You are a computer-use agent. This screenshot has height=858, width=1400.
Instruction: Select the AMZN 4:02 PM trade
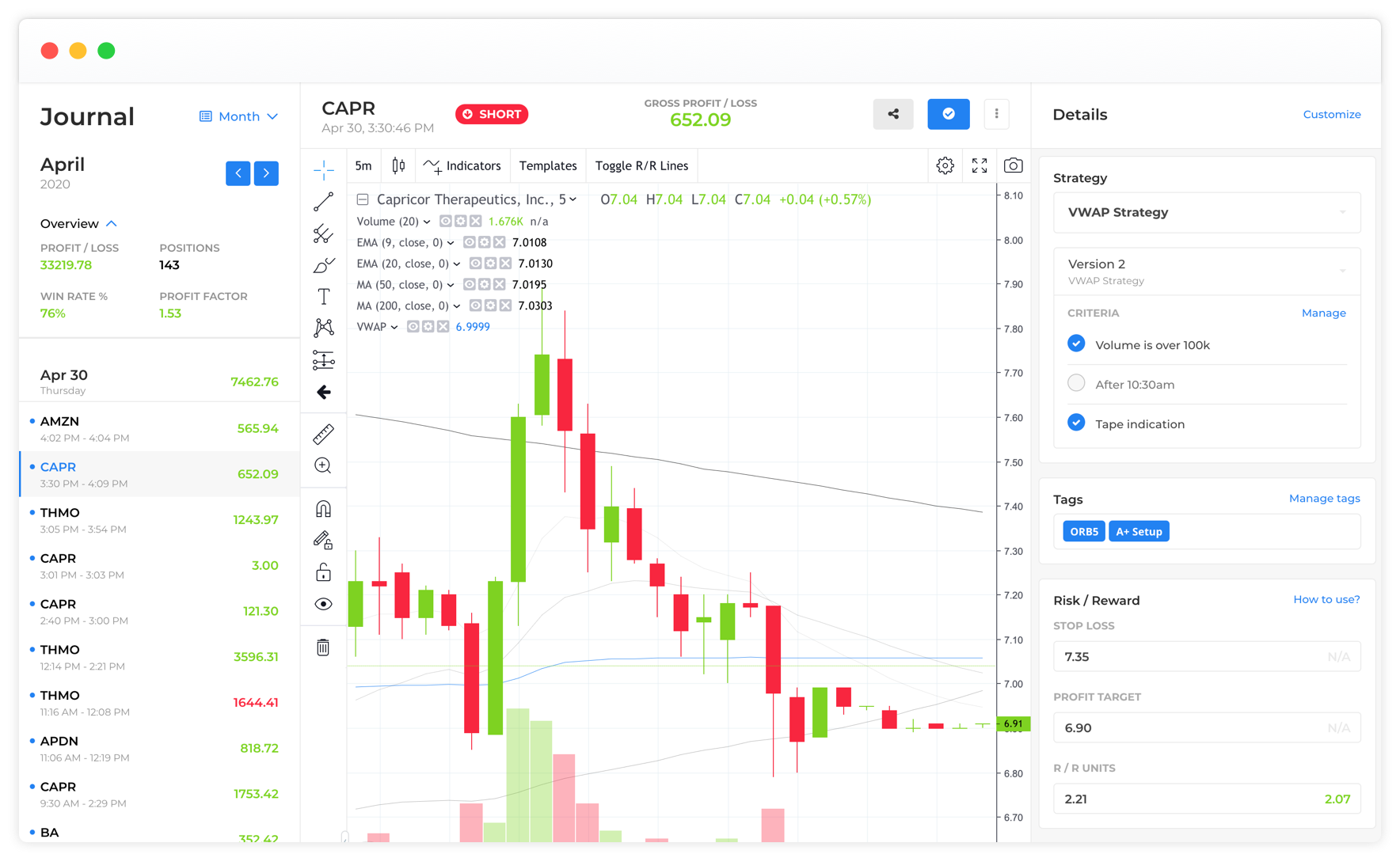159,428
